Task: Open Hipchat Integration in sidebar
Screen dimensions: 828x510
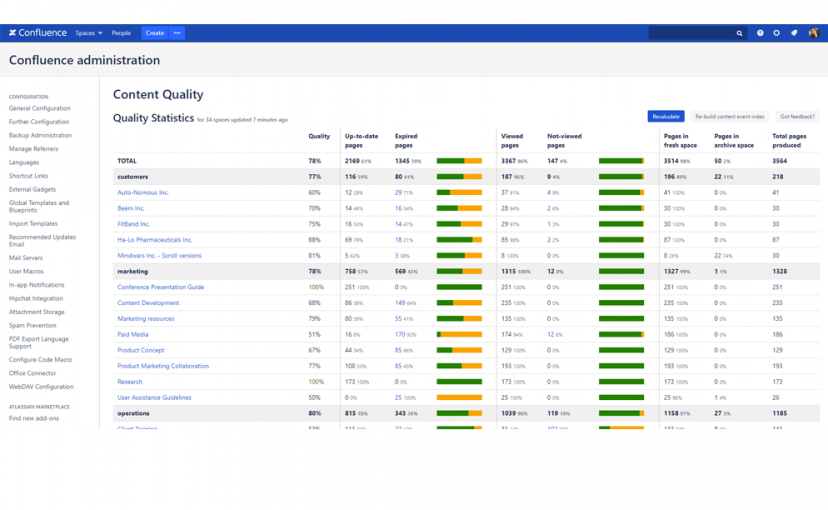Action: [x=36, y=299]
